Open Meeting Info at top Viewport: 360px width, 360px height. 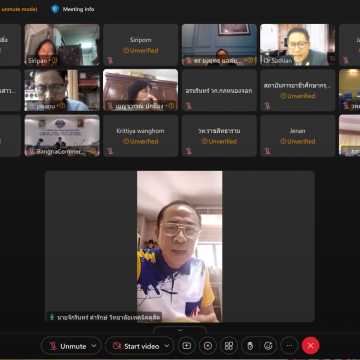pyautogui.click(x=73, y=9)
